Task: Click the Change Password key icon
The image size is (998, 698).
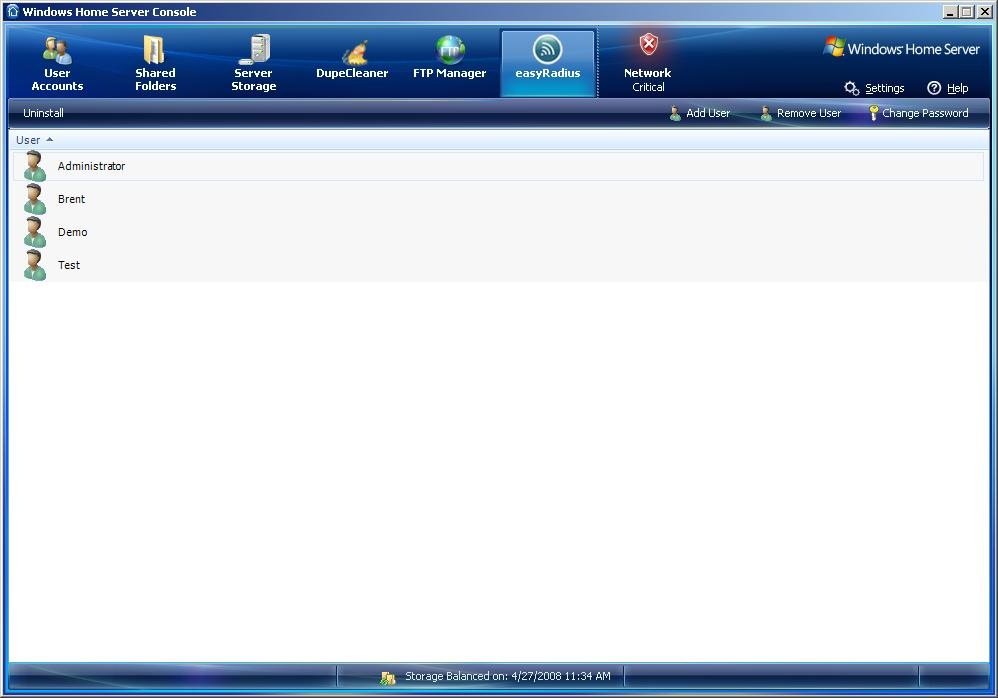Action: [x=874, y=113]
